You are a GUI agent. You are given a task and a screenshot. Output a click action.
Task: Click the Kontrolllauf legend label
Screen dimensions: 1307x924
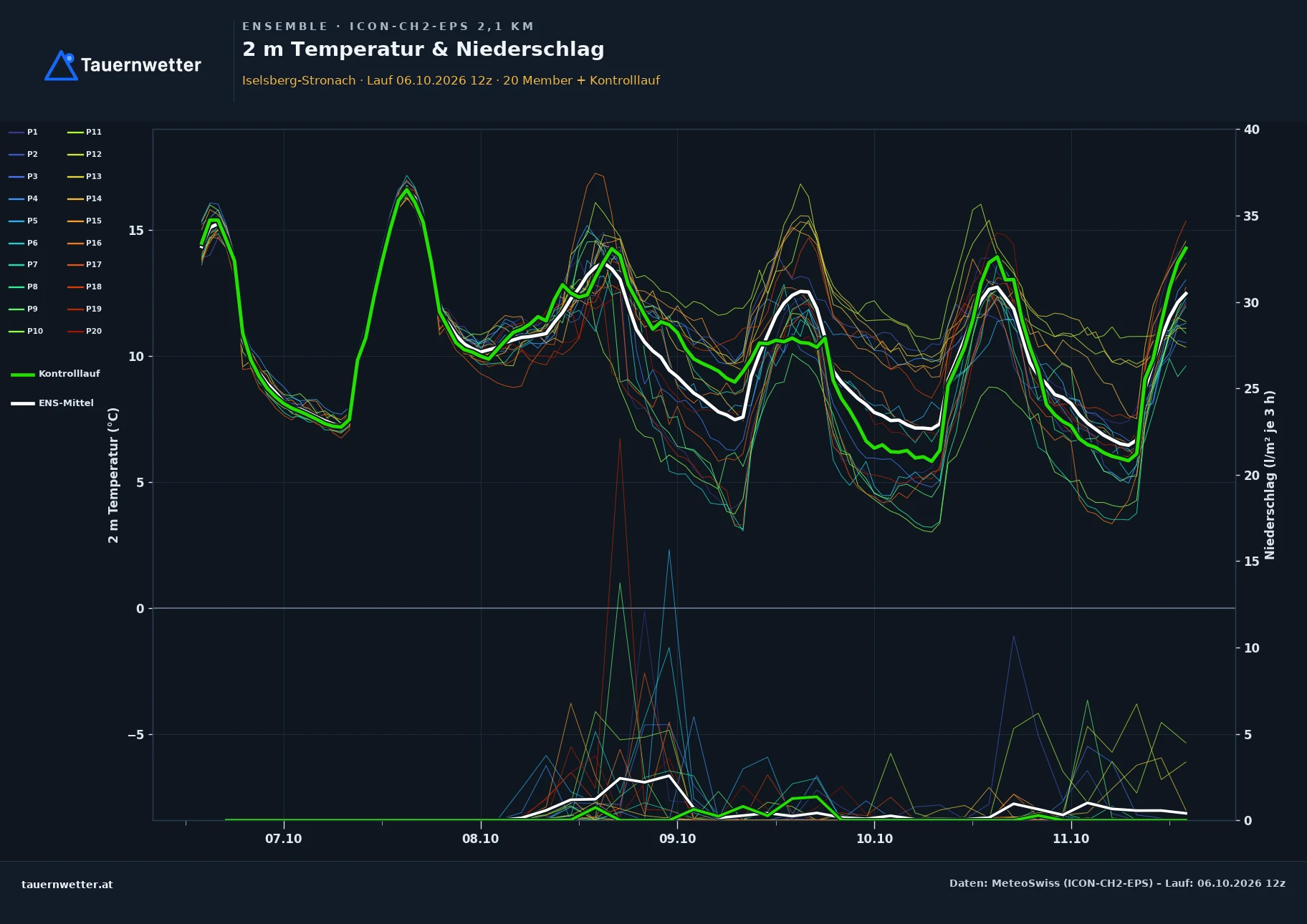(x=70, y=374)
